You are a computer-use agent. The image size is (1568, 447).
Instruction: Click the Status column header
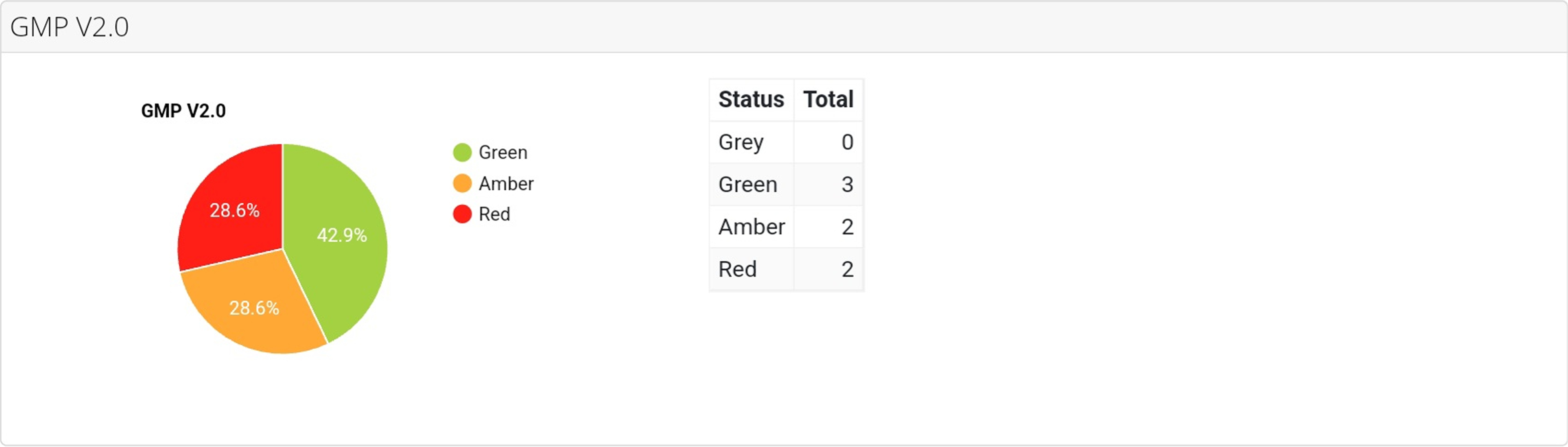(751, 99)
